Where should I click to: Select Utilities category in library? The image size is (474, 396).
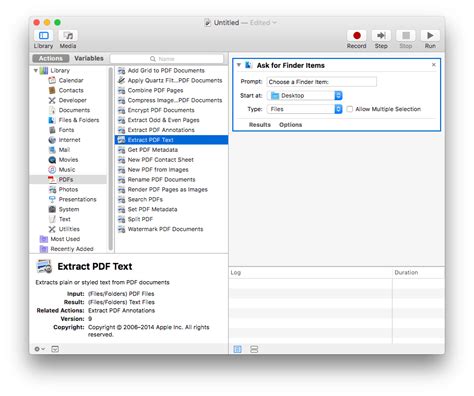click(69, 229)
